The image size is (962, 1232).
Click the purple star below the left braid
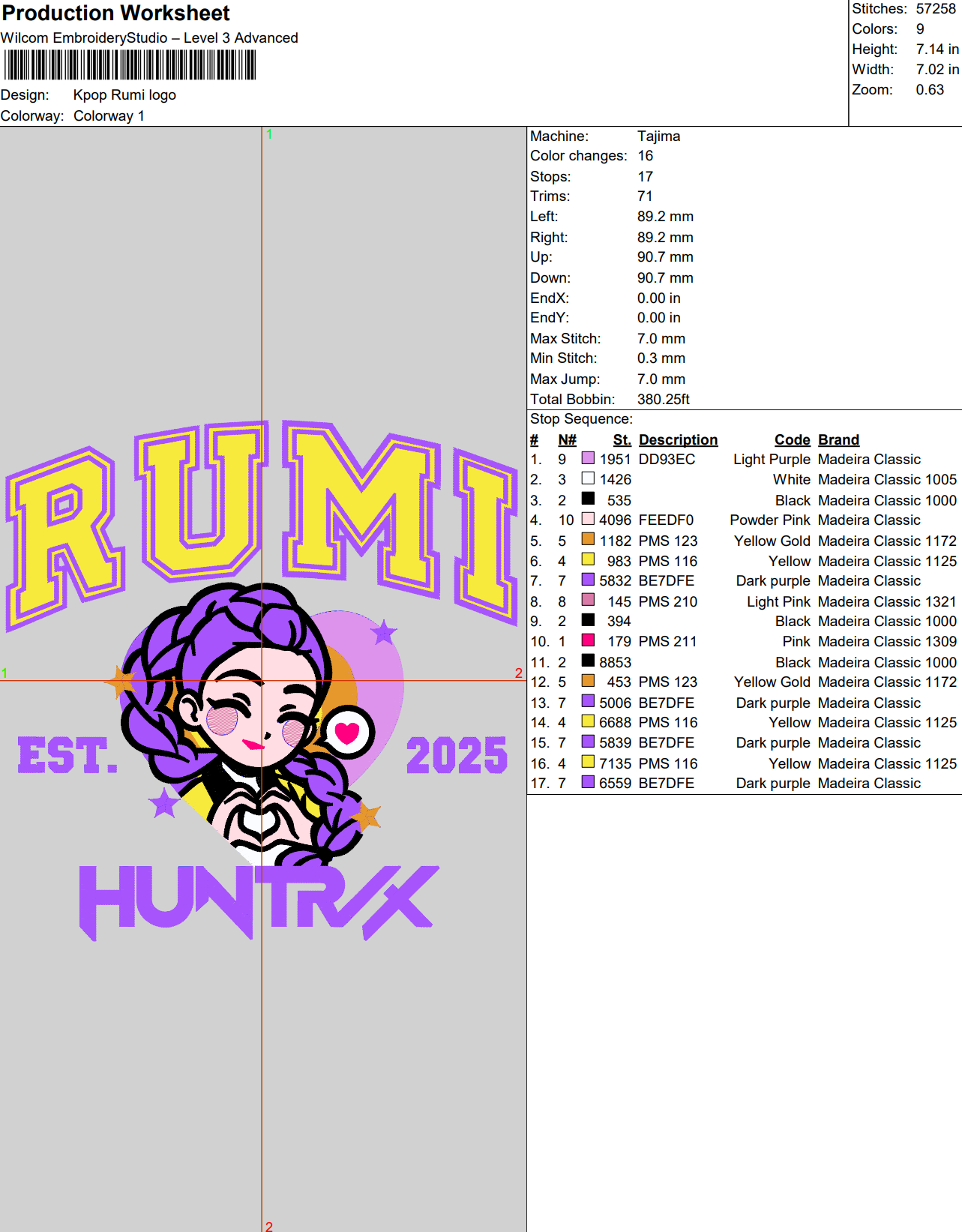click(x=164, y=804)
